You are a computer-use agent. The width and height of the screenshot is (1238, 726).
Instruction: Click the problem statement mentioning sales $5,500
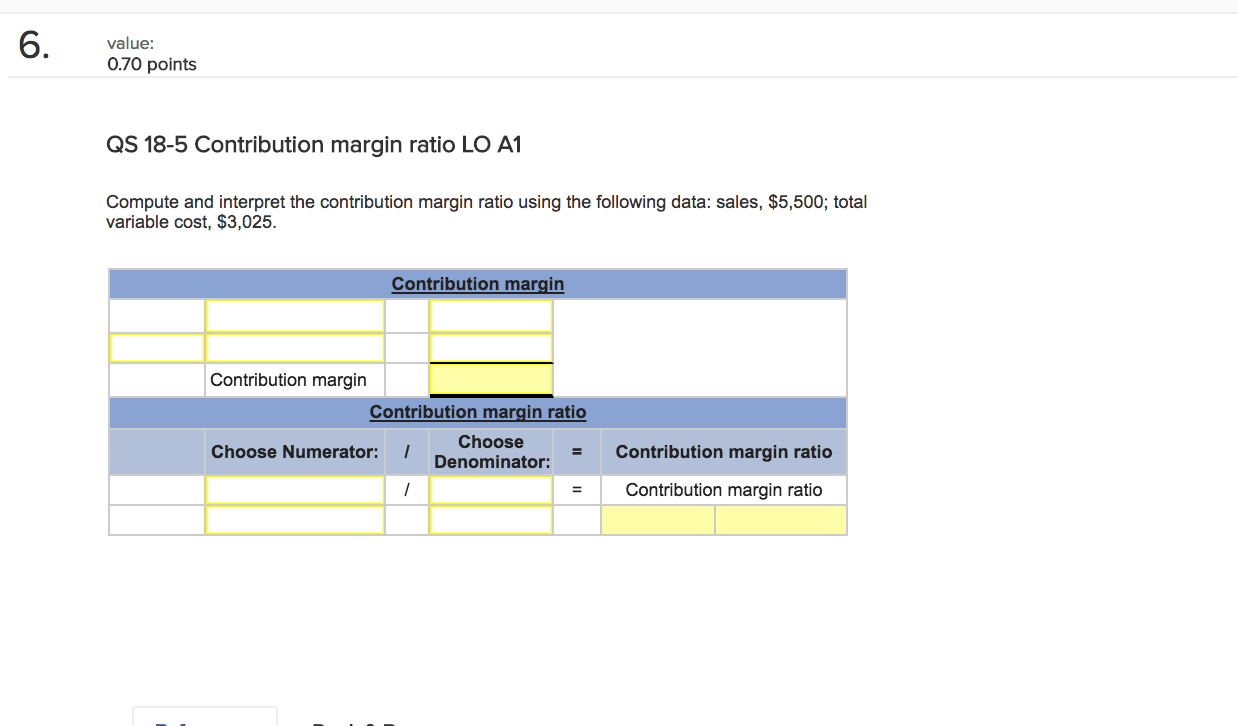click(x=487, y=212)
